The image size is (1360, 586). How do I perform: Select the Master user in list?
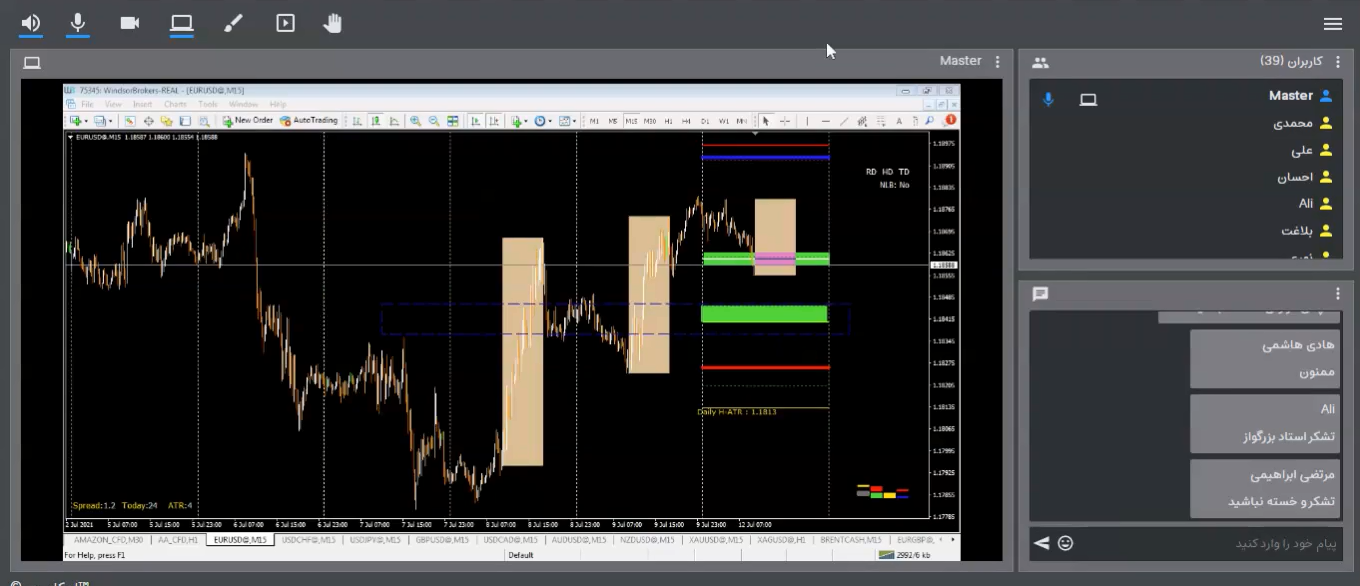(x=1290, y=96)
